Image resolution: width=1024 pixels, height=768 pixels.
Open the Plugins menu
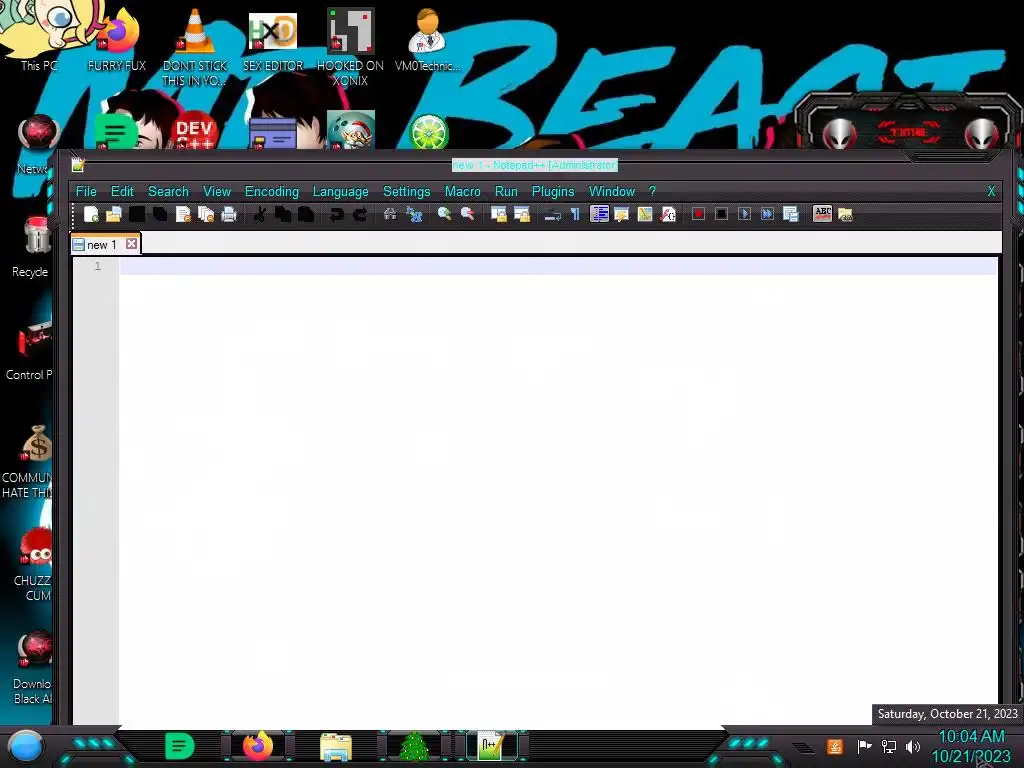click(x=553, y=191)
